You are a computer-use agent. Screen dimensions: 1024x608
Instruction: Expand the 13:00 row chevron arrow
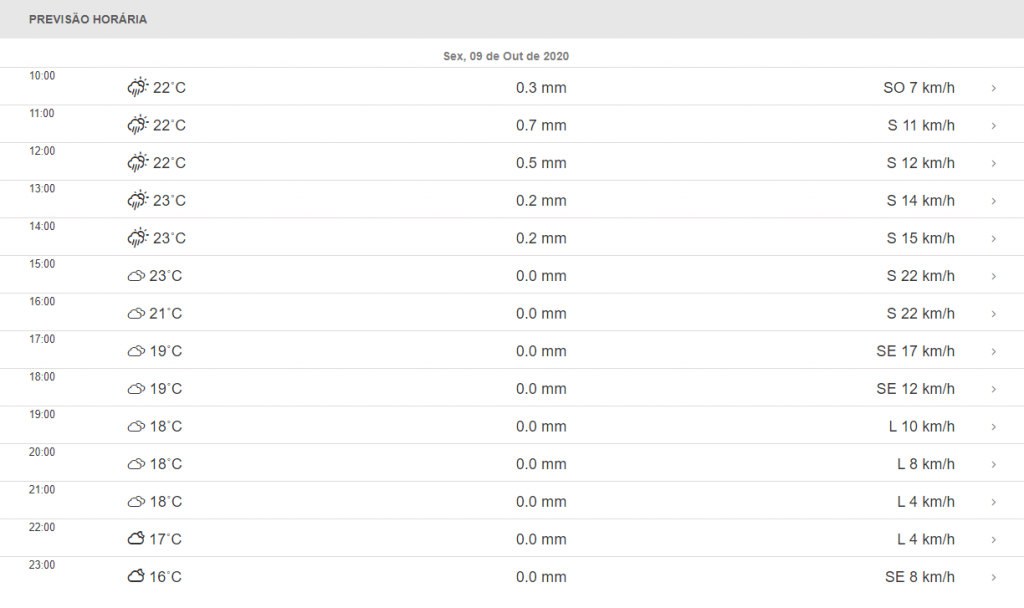tap(993, 201)
